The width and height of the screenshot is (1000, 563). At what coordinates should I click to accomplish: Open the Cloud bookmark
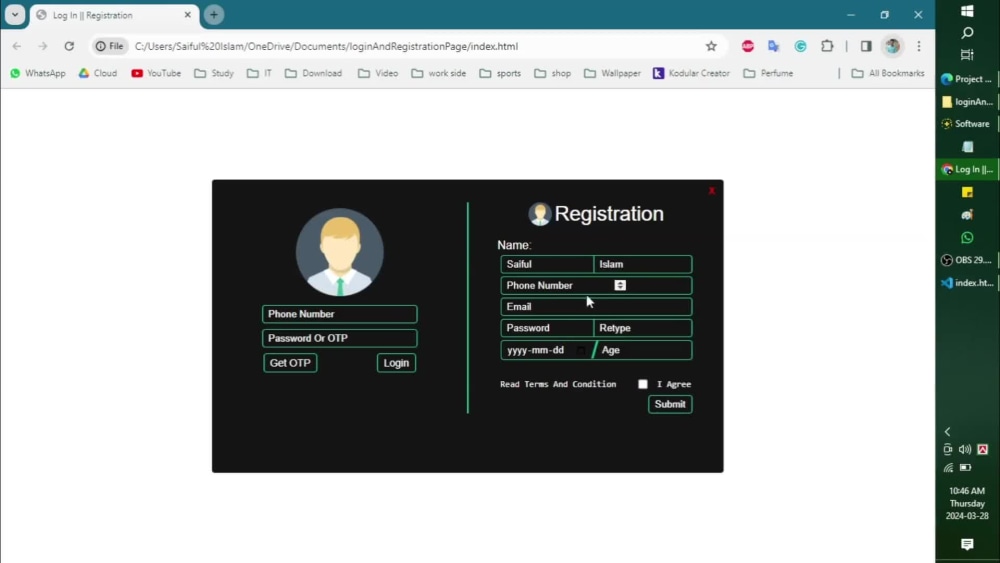pos(98,73)
